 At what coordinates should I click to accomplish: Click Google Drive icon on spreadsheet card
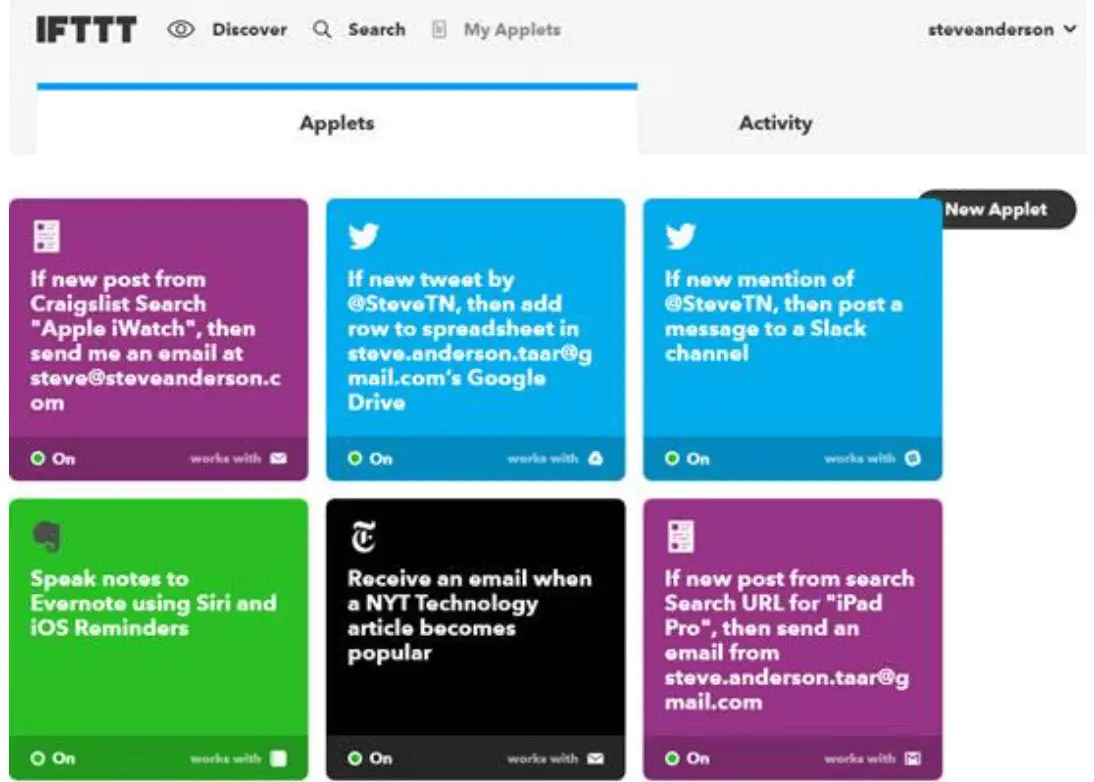pos(596,458)
